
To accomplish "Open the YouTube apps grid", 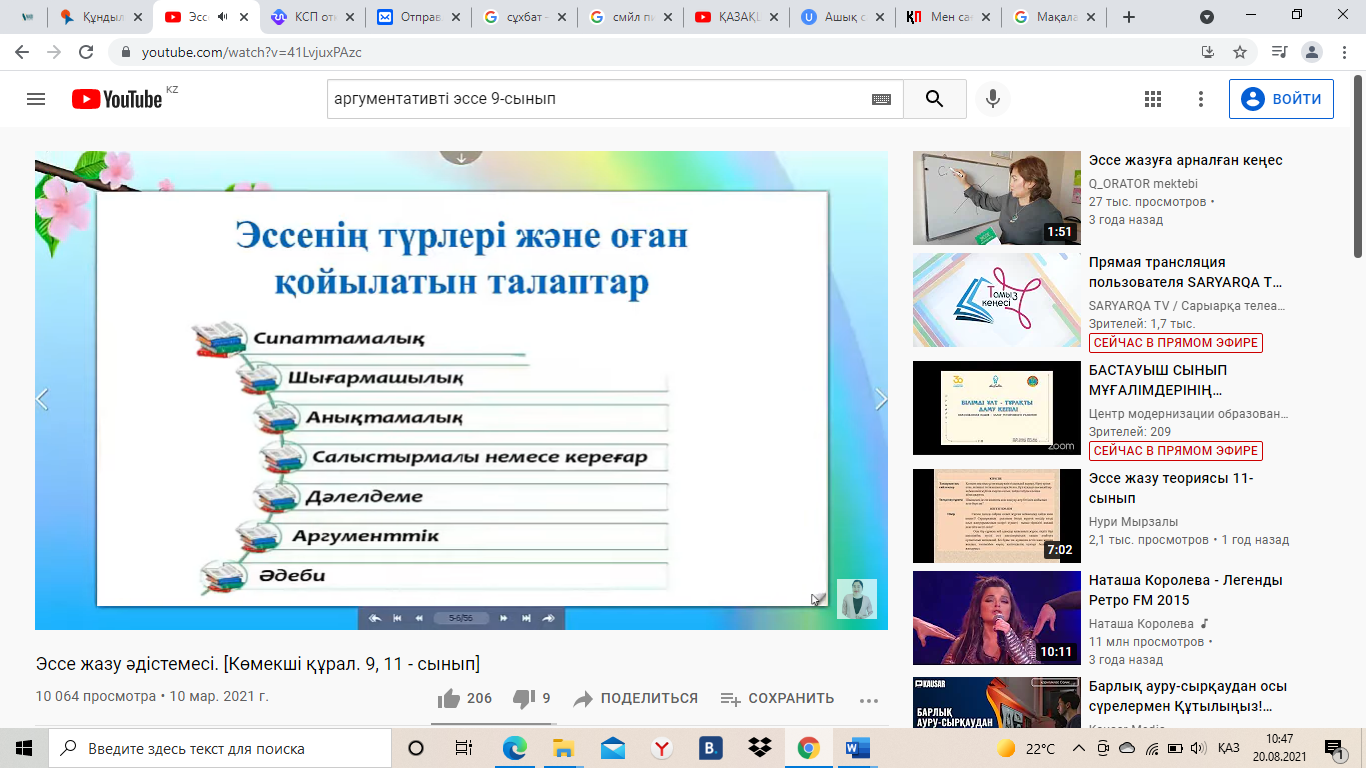I will (x=1152, y=99).
